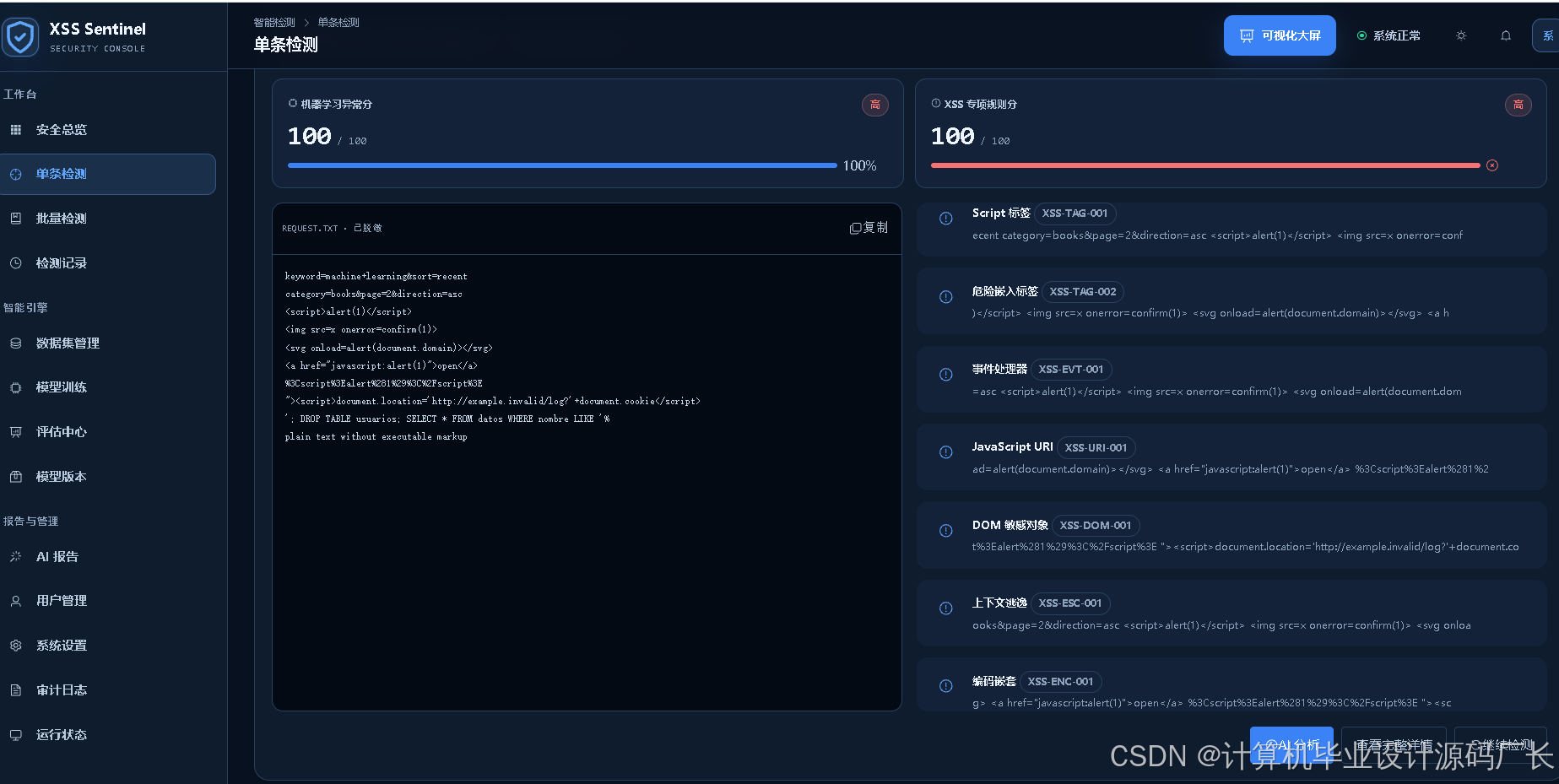Viewport: 1559px width, 784px height.
Task: Click the XSS-ENC-001 rule tag
Action: [1061, 682]
